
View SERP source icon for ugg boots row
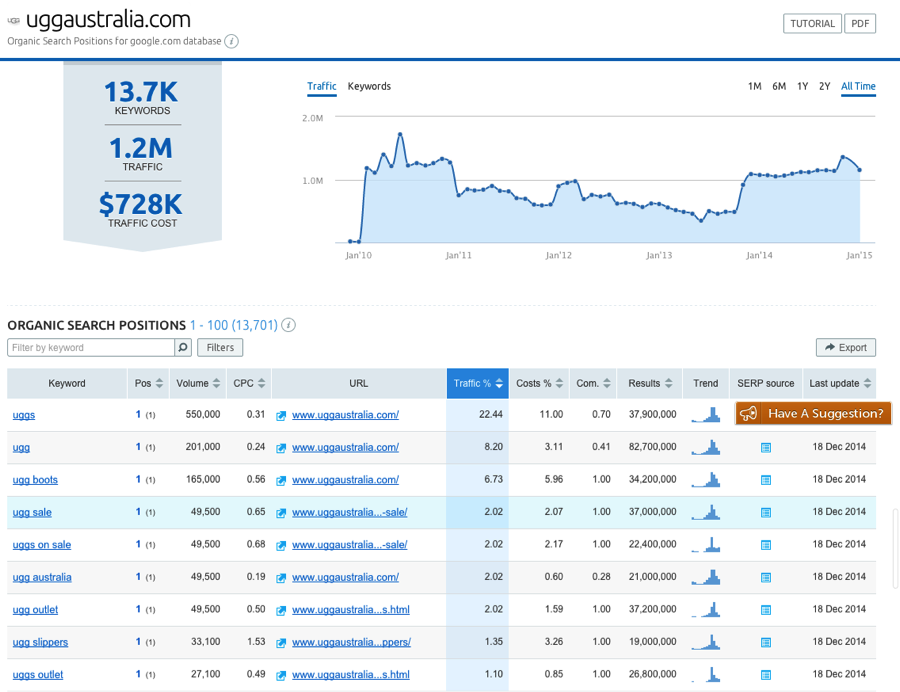(766, 480)
